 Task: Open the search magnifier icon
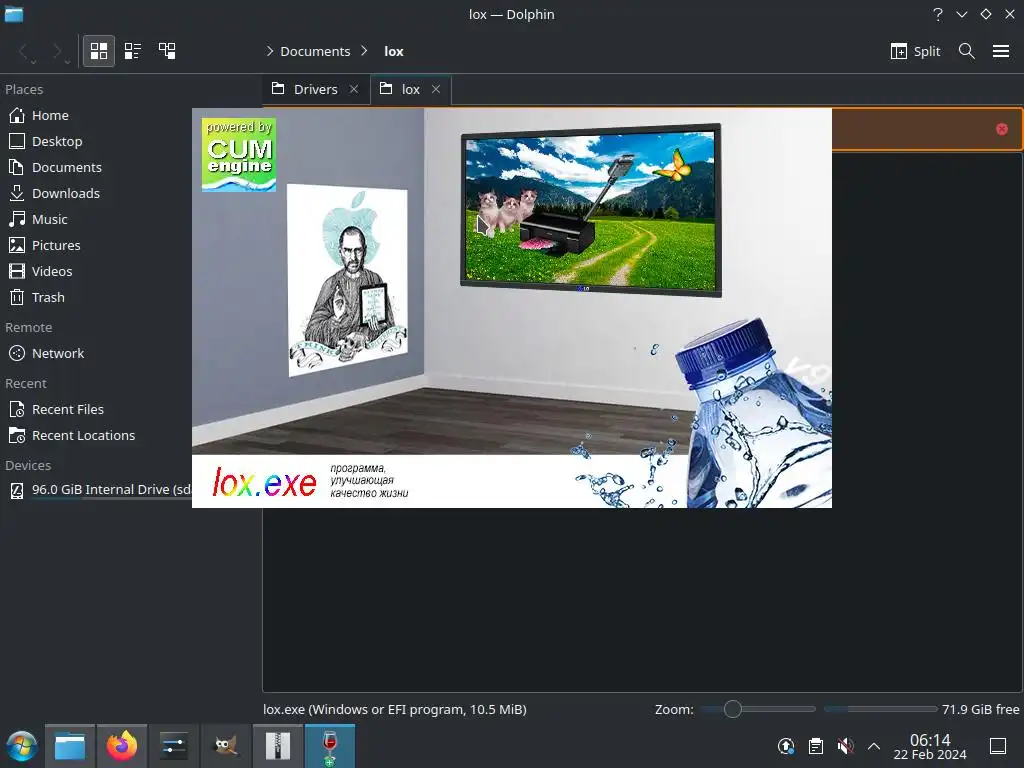pos(967,51)
